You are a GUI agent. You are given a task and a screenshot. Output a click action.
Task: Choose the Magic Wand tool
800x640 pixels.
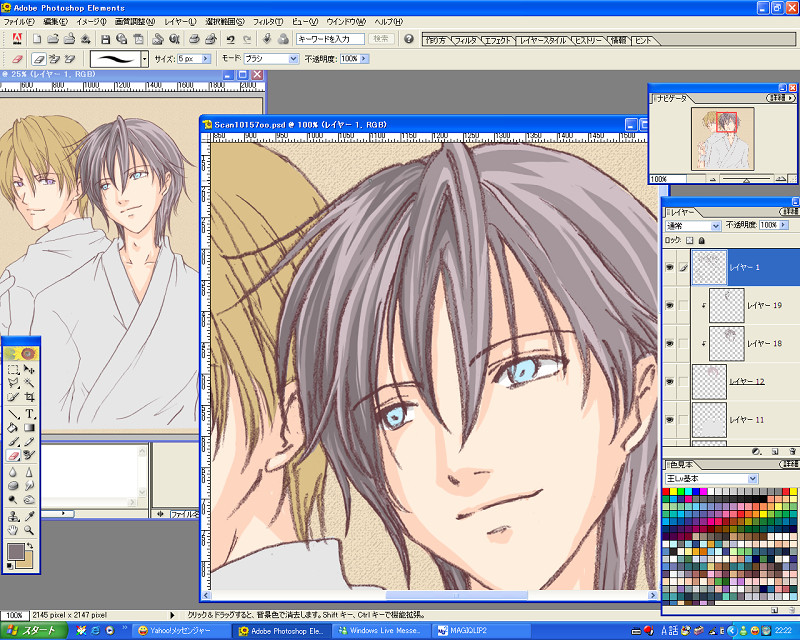[x=29, y=383]
